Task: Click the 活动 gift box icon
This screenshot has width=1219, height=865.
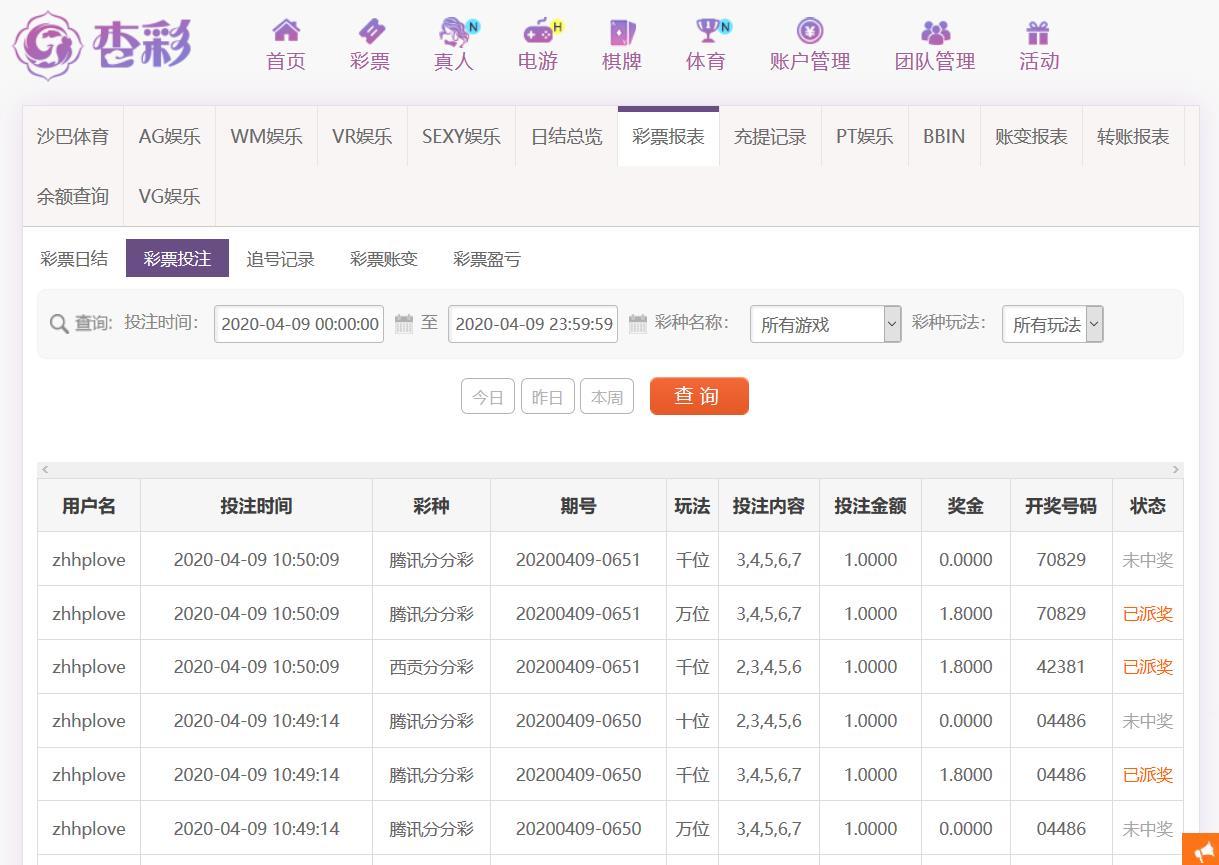Action: (1038, 32)
